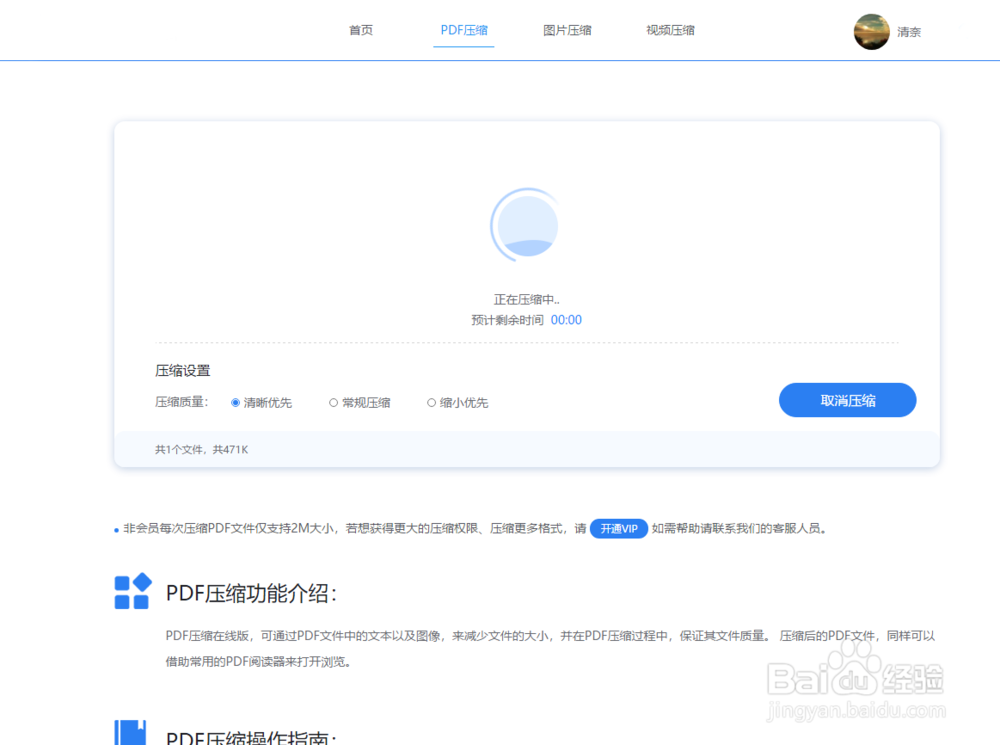Click the user avatar for 清奈
The height and width of the screenshot is (745, 1000).
pos(871,31)
